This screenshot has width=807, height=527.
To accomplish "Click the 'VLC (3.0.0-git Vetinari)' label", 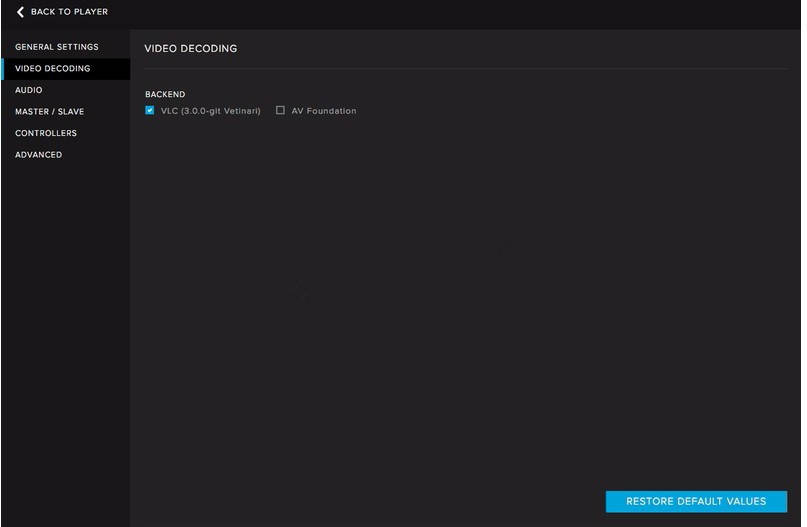I will pyautogui.click(x=210, y=111).
